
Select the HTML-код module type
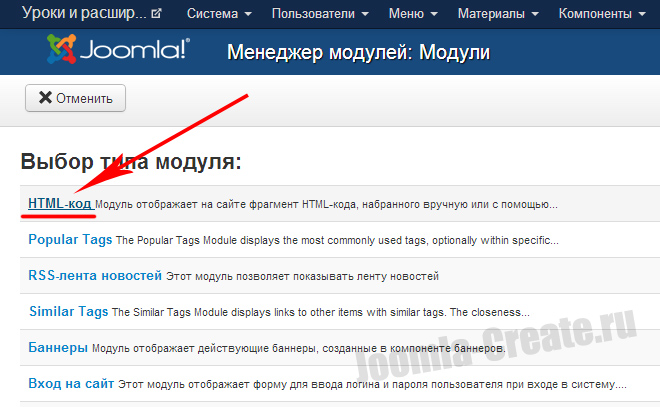(x=60, y=203)
